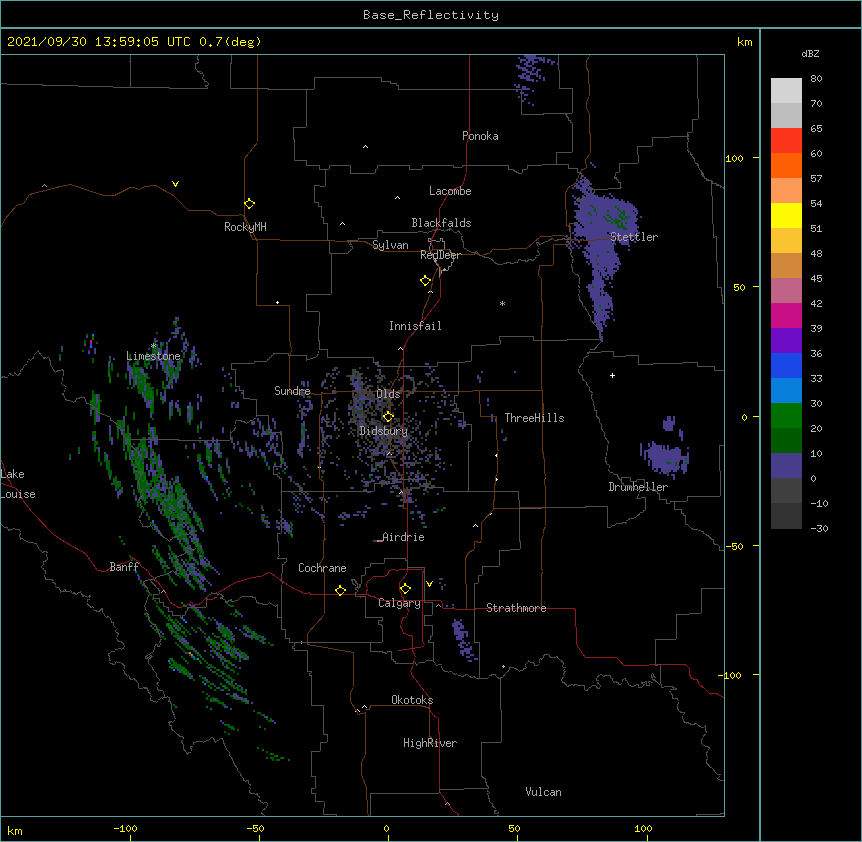Image resolution: width=862 pixels, height=842 pixels.
Task: Select the Strathmore label
Action: click(516, 608)
